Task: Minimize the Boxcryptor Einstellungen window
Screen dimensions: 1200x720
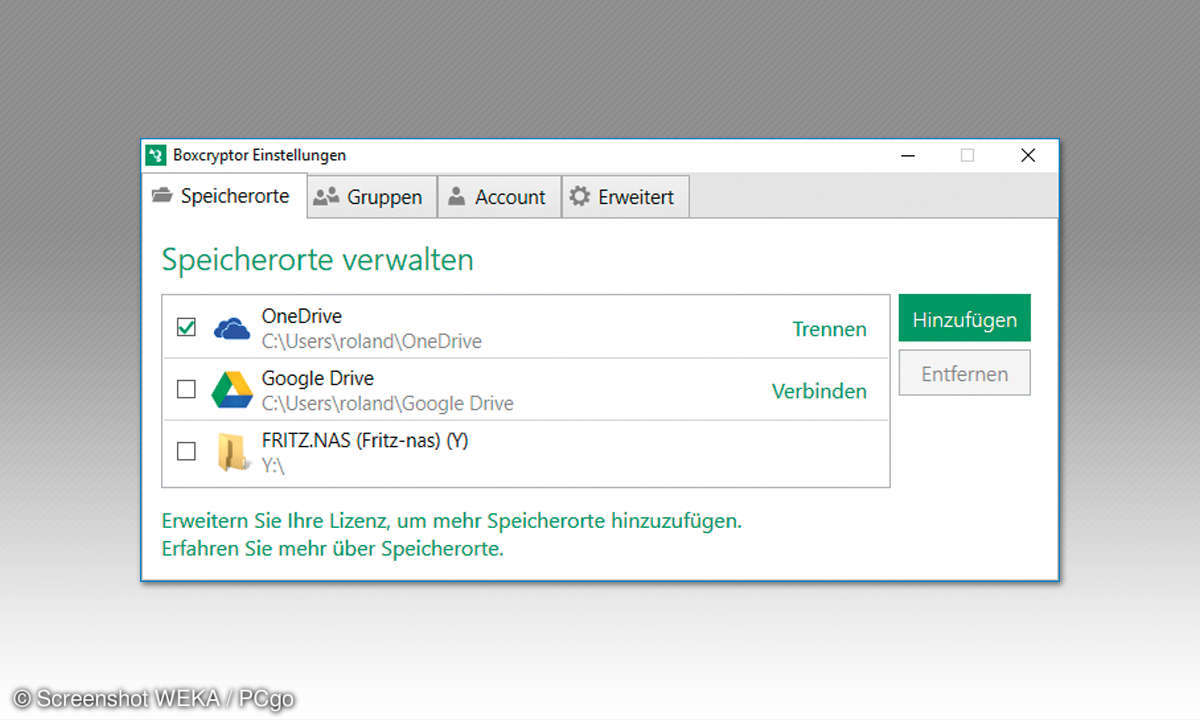Action: coord(908,155)
